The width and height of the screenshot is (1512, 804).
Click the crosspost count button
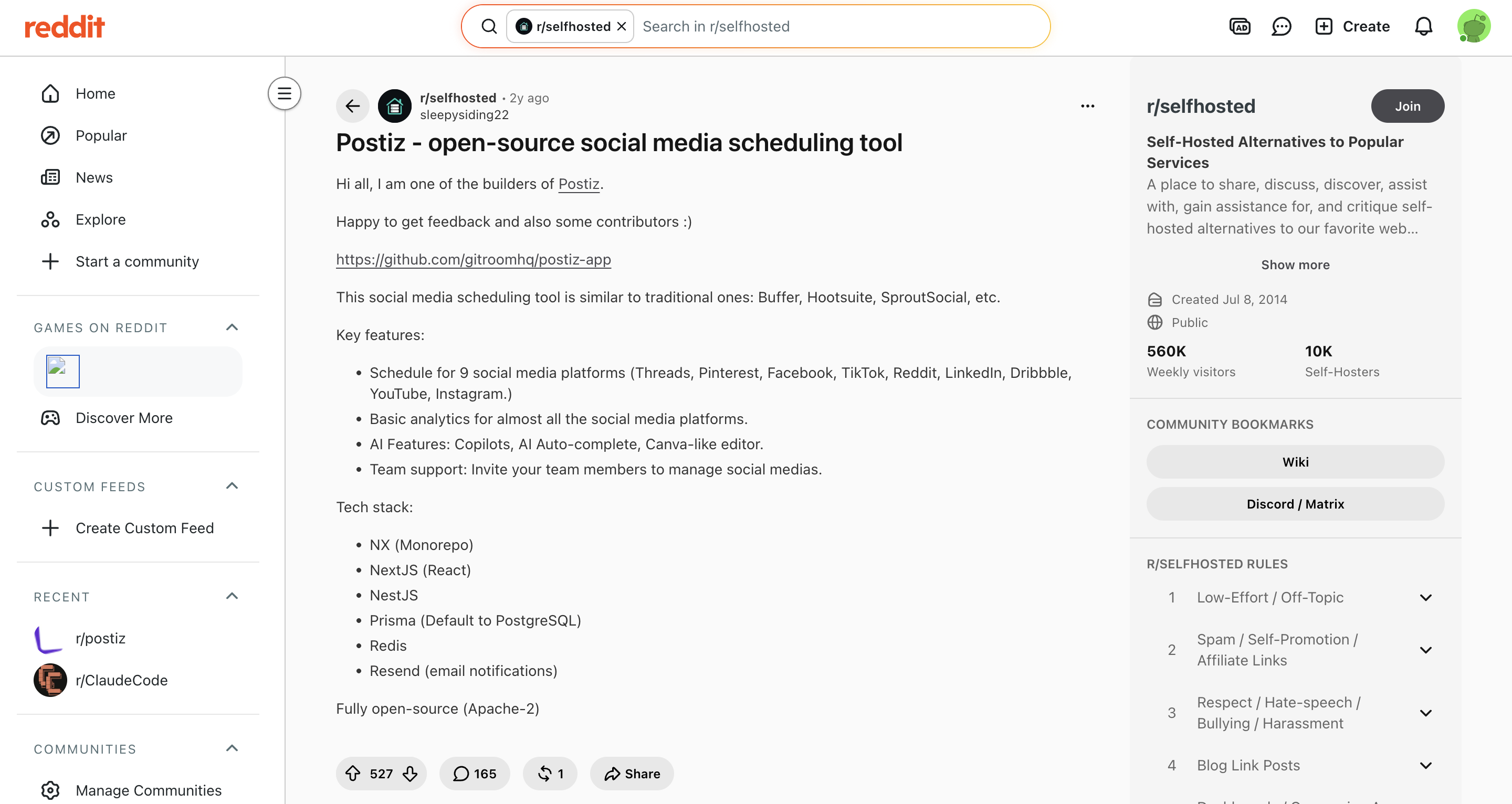pyautogui.click(x=550, y=774)
